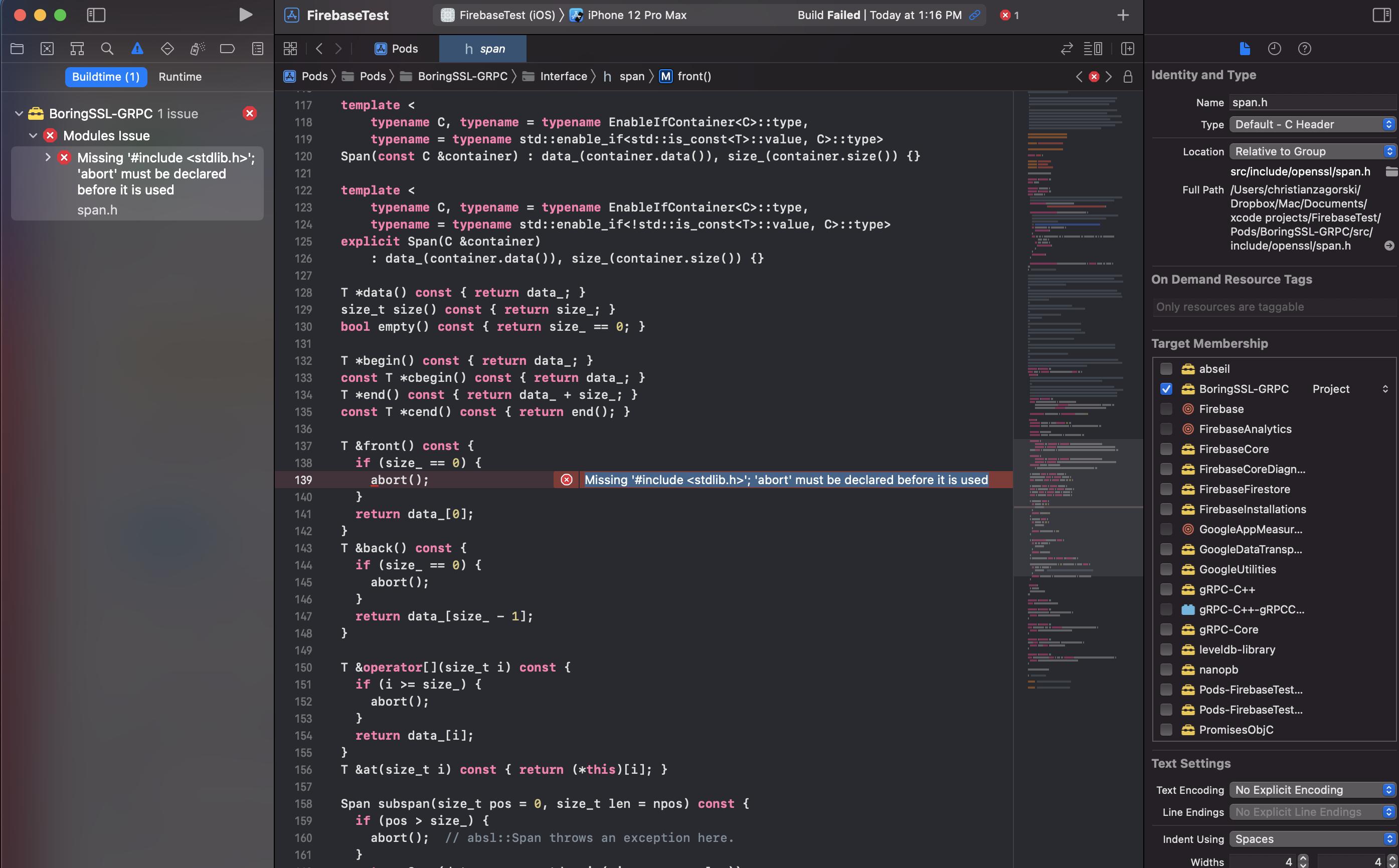Open the related items grid menu
The width and height of the screenshot is (1399, 868).
click(291, 49)
